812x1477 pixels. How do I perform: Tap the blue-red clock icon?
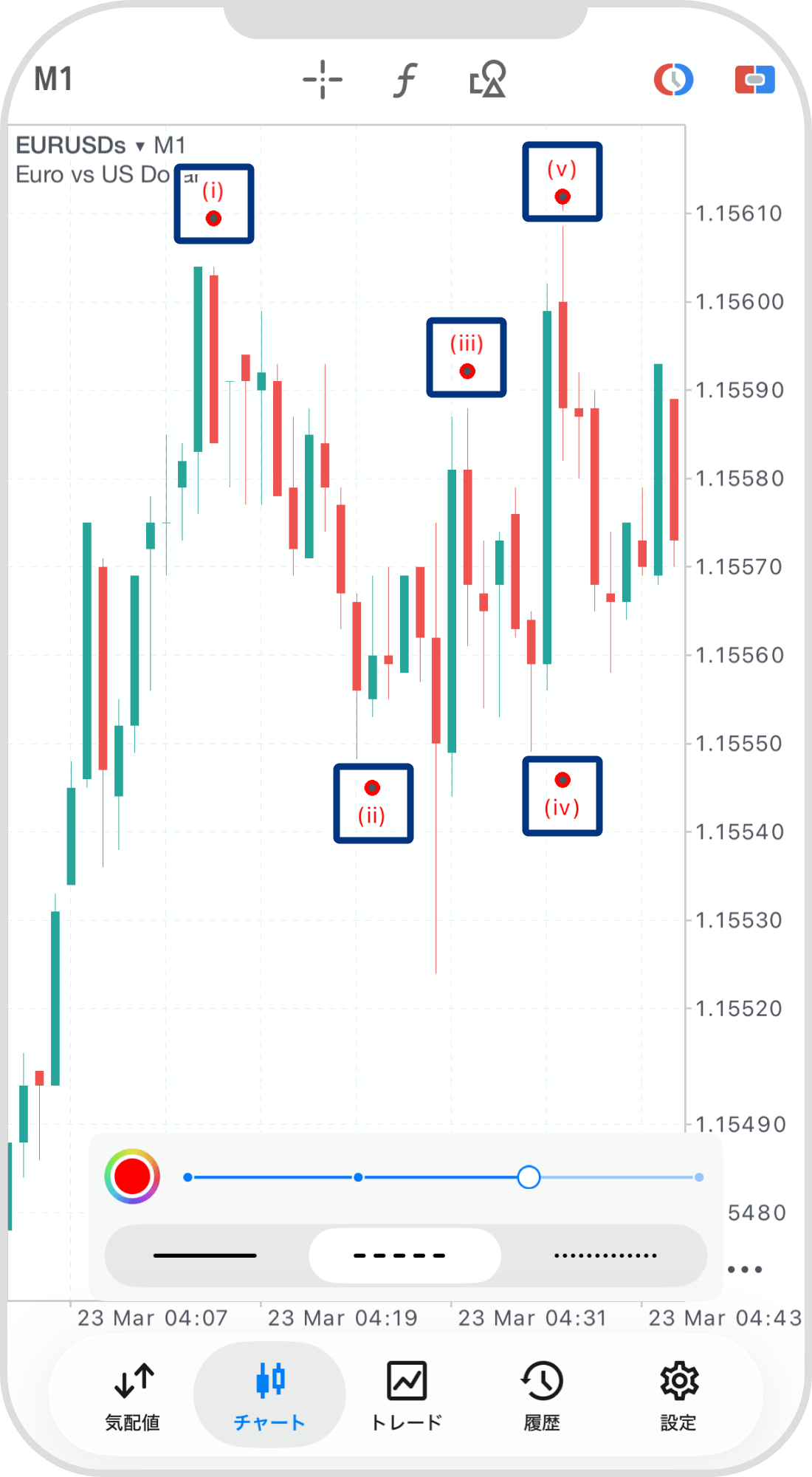pos(673,80)
